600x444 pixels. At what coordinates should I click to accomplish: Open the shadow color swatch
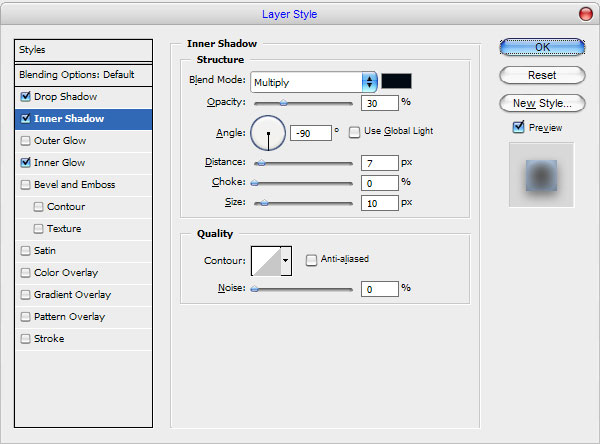tap(396, 81)
